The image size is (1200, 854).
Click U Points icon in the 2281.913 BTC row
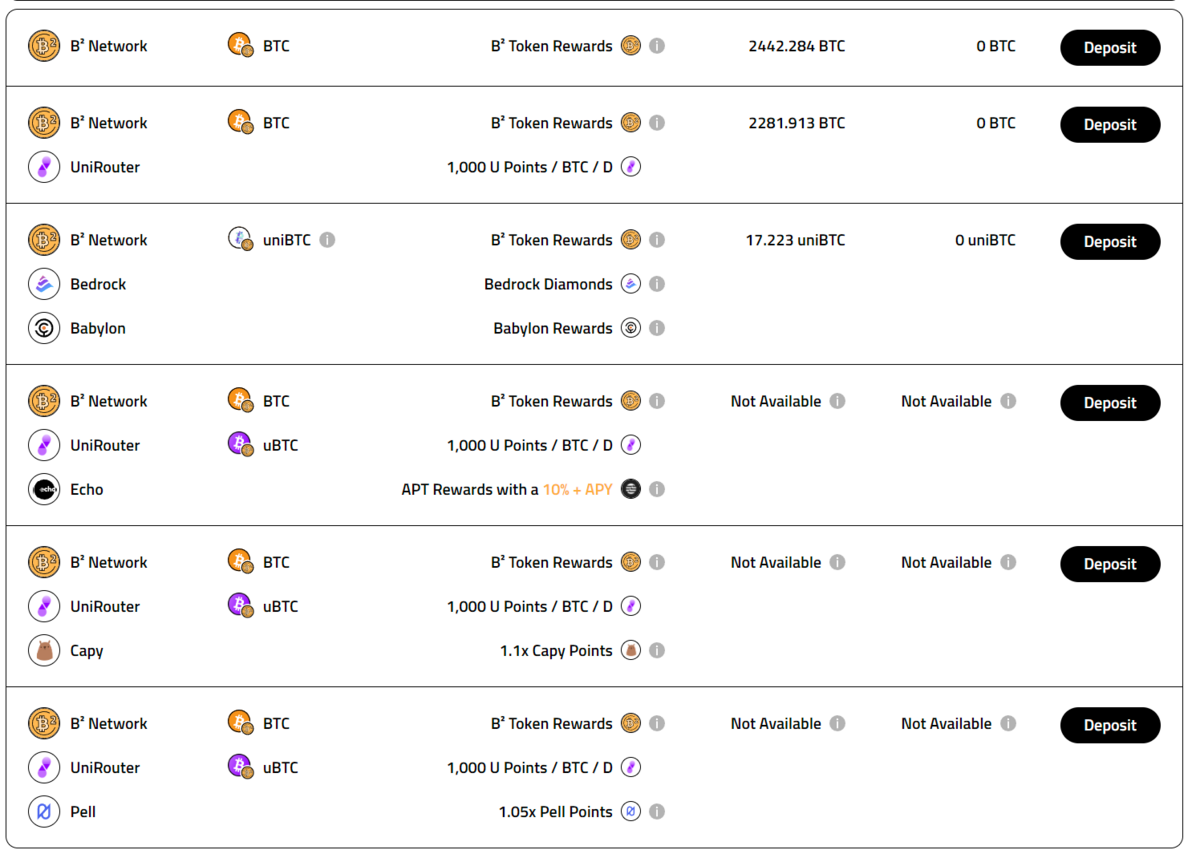631,167
